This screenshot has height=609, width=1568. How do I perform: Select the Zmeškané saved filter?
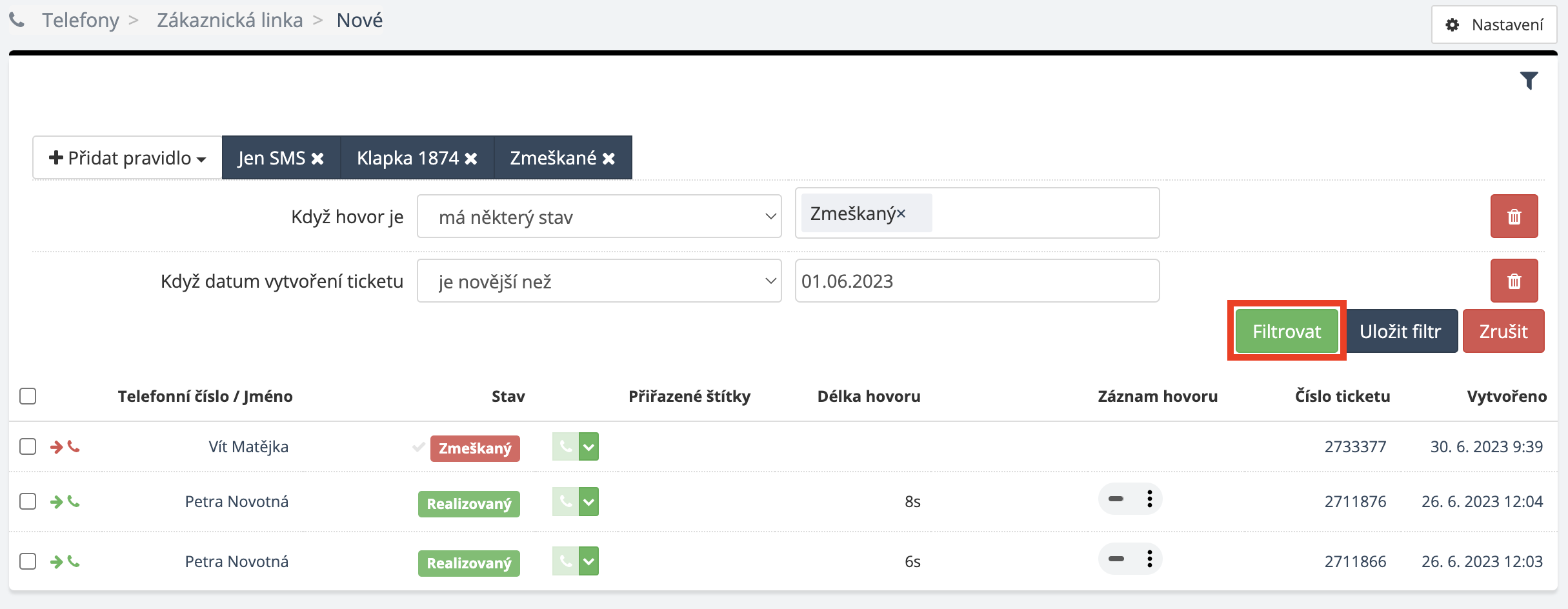pyautogui.click(x=553, y=158)
